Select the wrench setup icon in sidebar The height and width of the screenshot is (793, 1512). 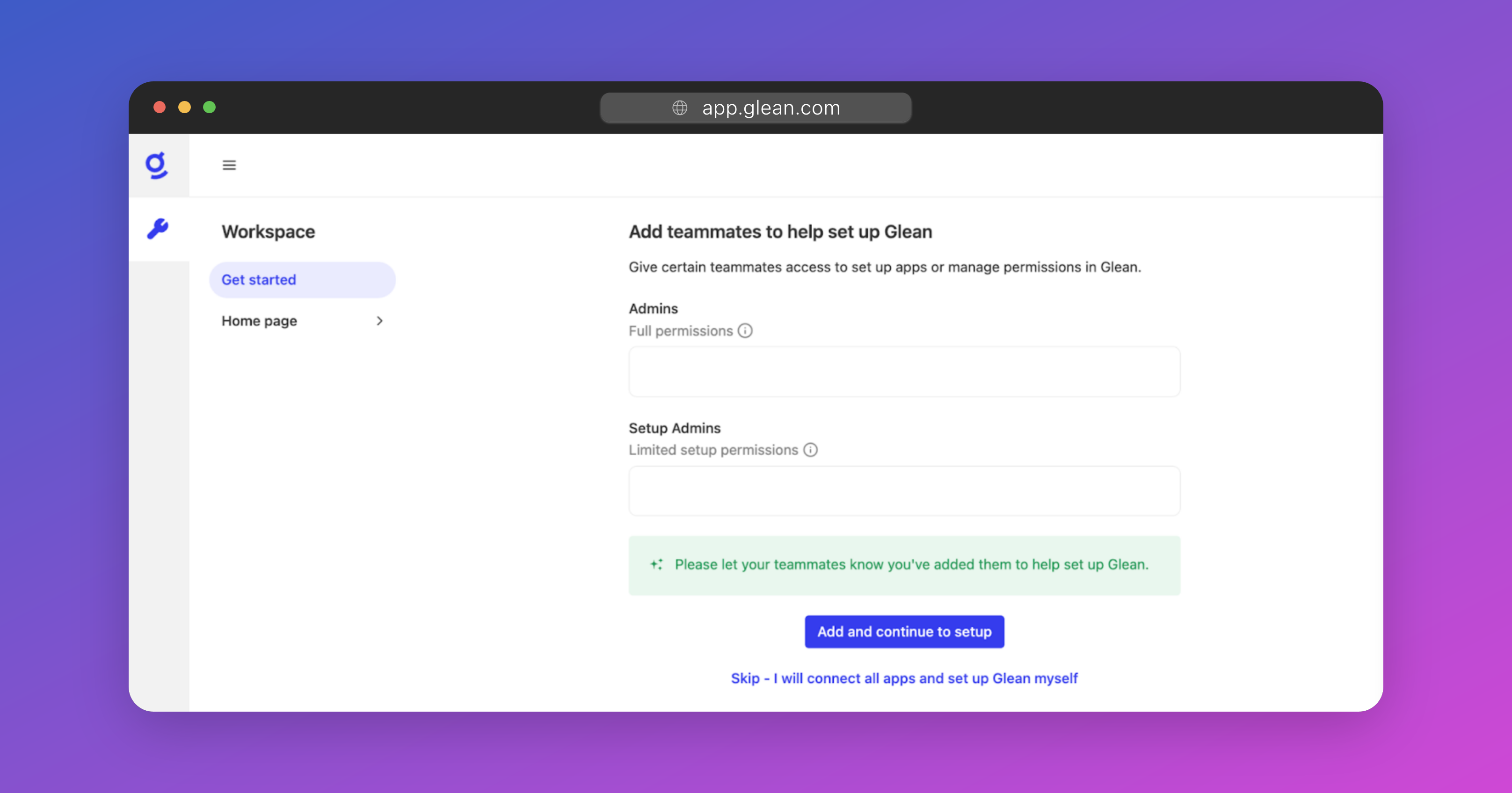[157, 228]
